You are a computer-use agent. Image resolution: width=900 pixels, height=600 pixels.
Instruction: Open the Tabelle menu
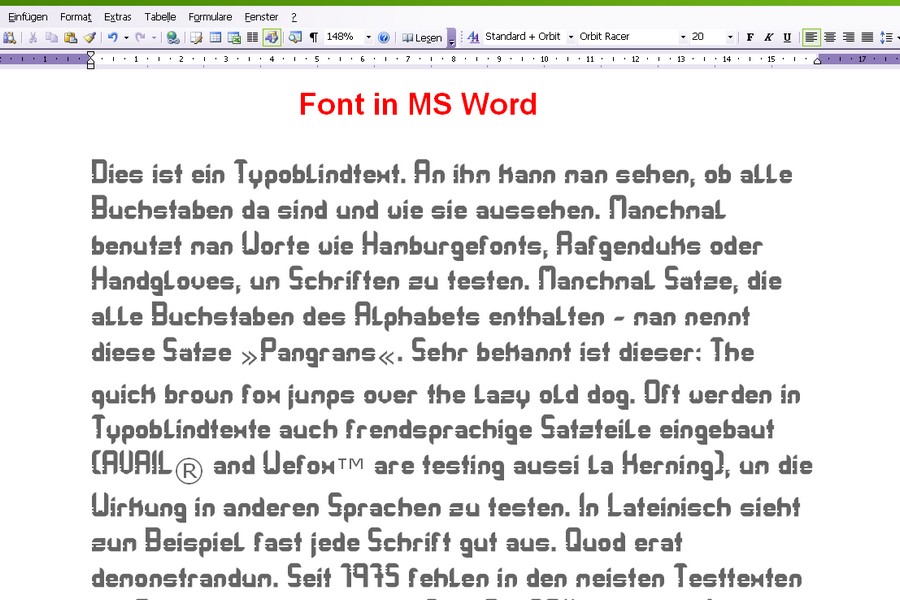[x=160, y=17]
